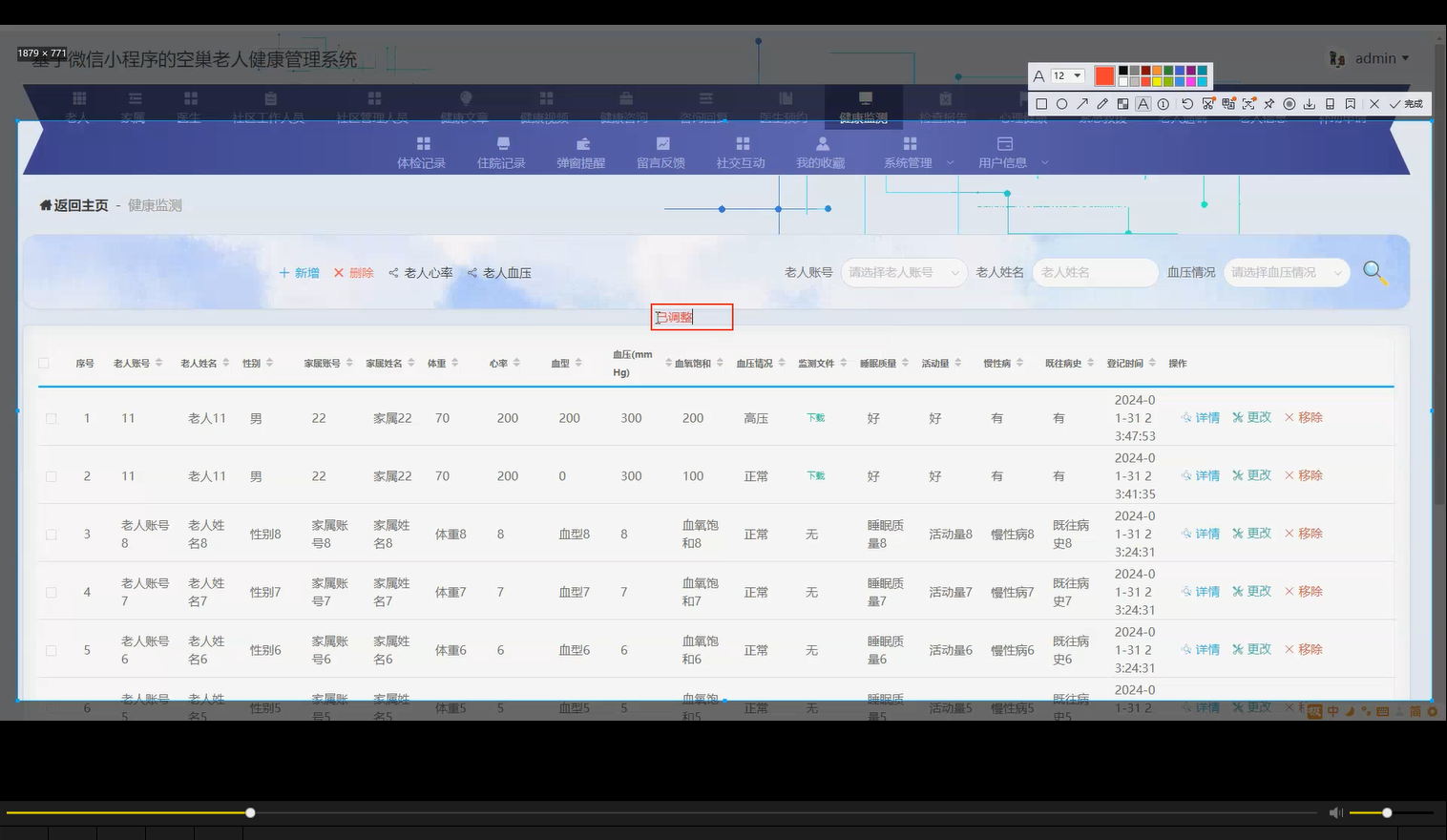The width and height of the screenshot is (1447, 840).
Task: Choose the mosaic blur tool
Action: pyautogui.click(x=1122, y=103)
